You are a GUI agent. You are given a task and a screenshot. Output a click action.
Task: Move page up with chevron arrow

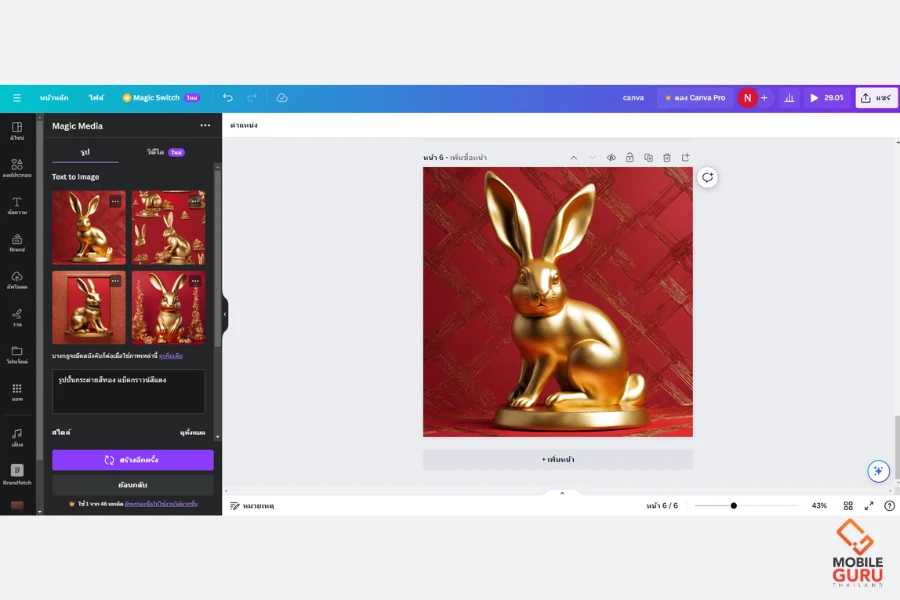click(574, 158)
